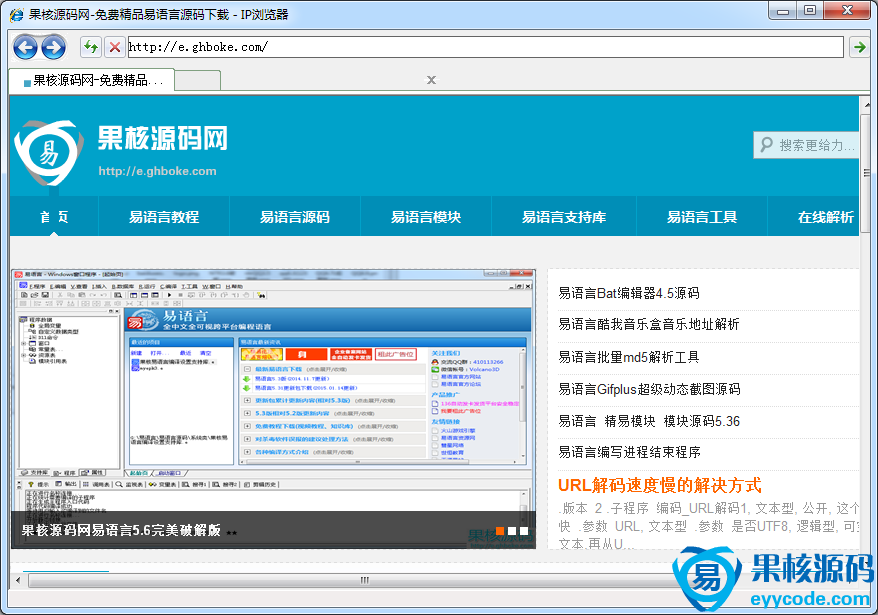The image size is (878, 615).
Task: Close the tab with the gray x
Action: pos(431,80)
